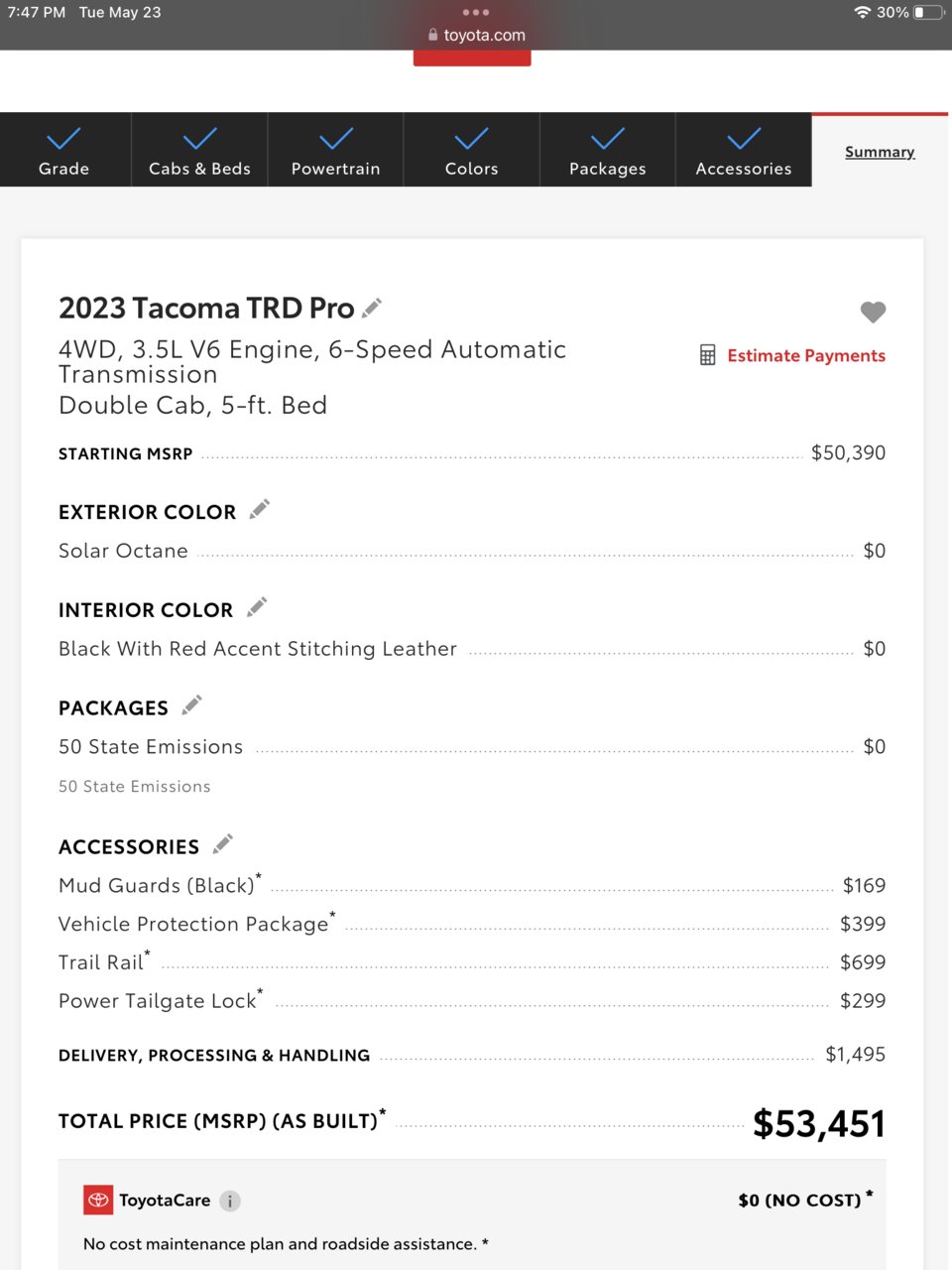
Task: Go to the Cabs & Beds tab
Action: pos(199,150)
